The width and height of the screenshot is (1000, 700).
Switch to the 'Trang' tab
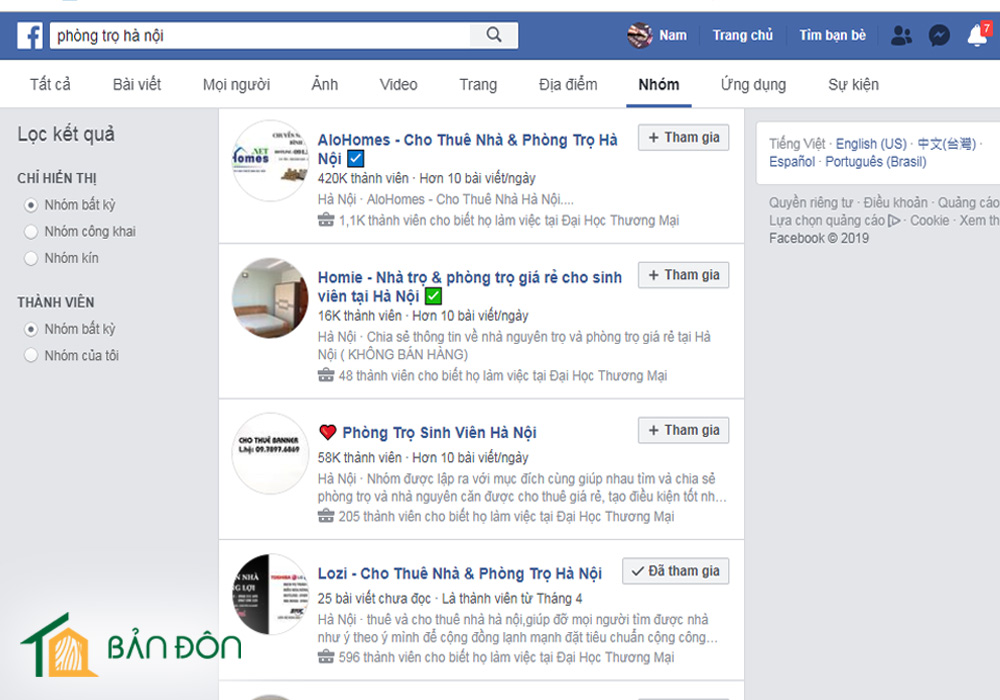tap(478, 85)
